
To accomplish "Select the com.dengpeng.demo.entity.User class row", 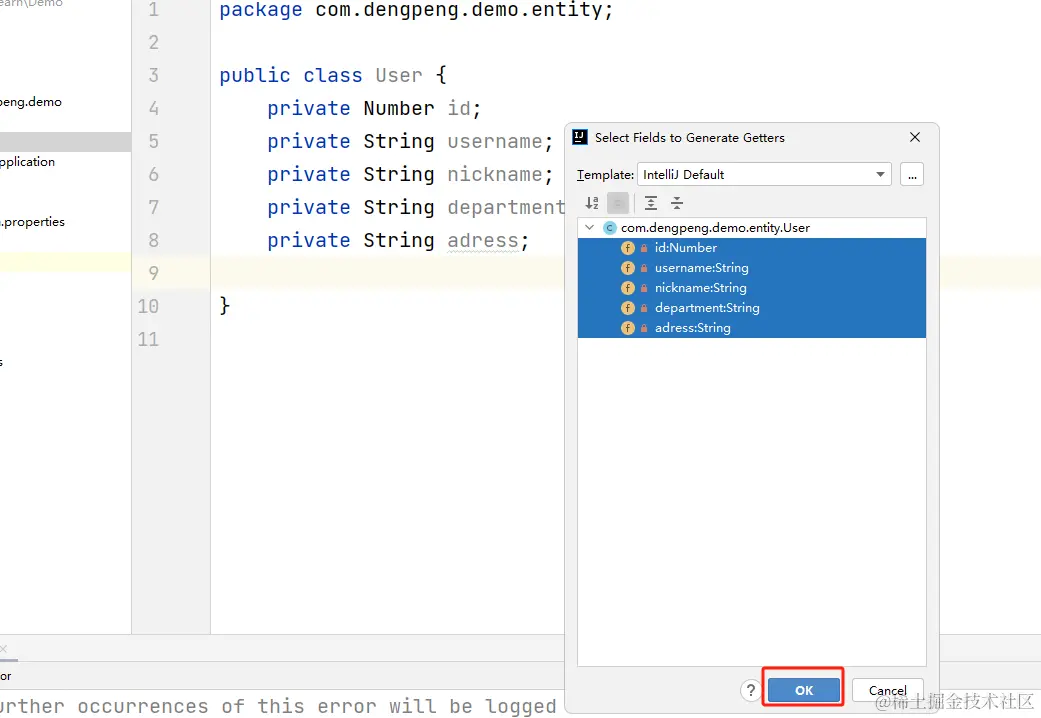I will [x=752, y=228].
